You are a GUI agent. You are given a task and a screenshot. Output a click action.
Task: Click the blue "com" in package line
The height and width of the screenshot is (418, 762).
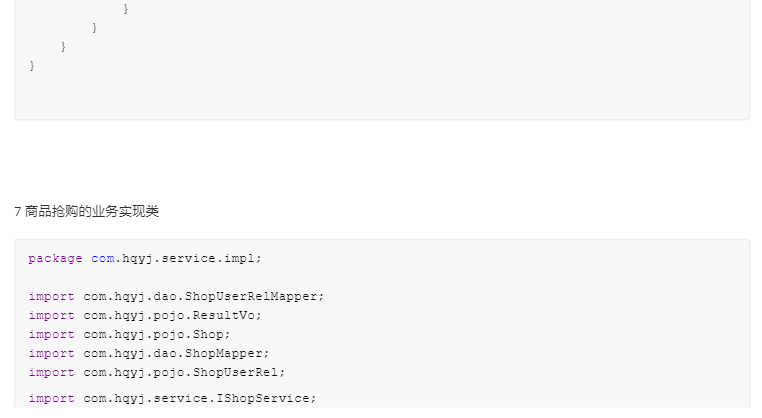pyautogui.click(x=102, y=258)
